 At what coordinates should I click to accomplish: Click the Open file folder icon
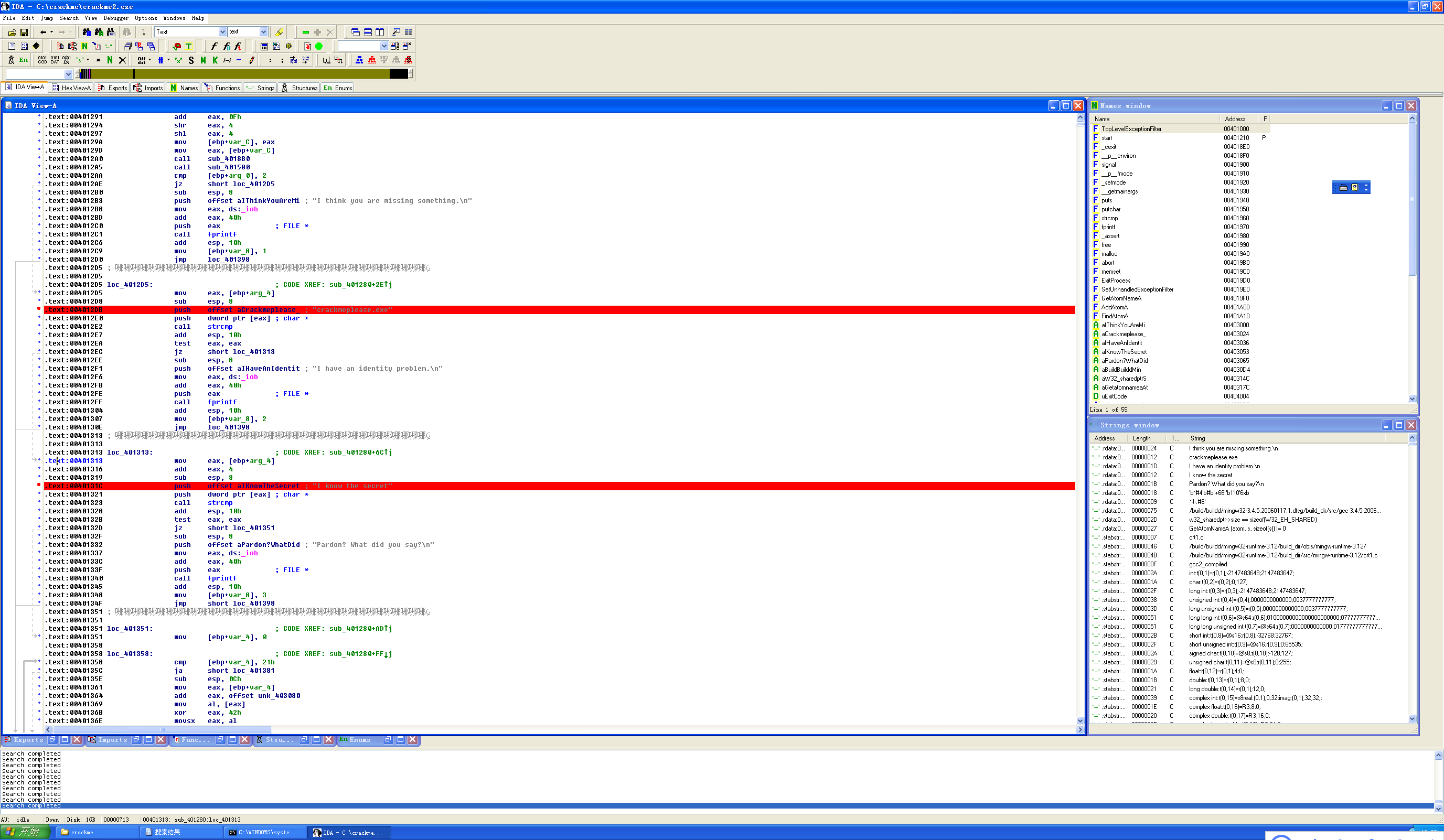(12, 33)
